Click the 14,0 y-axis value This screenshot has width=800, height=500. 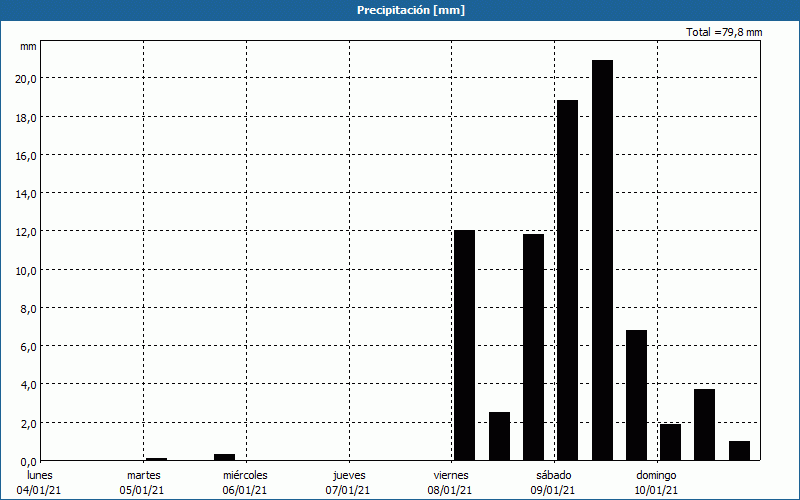26,194
